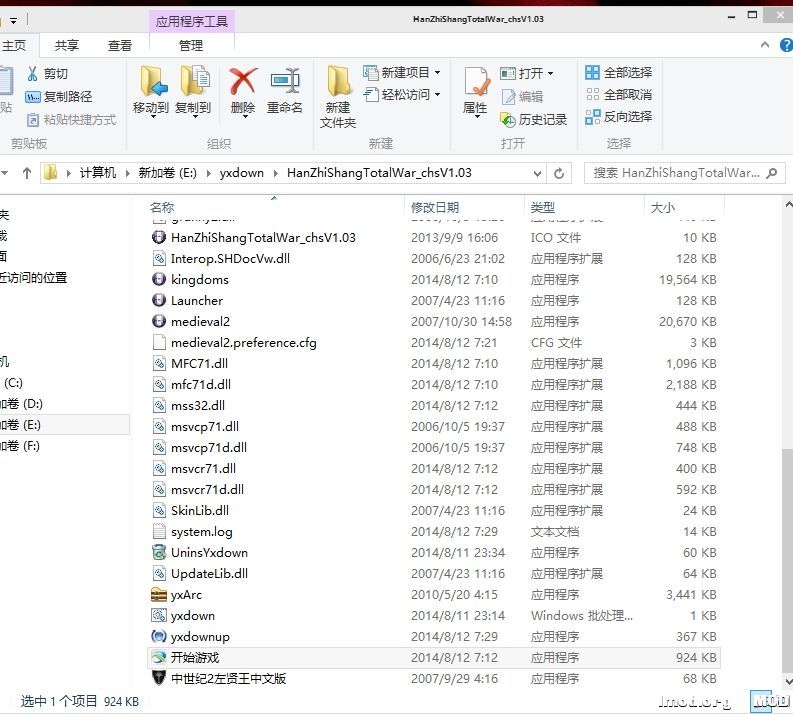Select the medieval2 application file icon
793x714 pixels.
[x=159, y=321]
